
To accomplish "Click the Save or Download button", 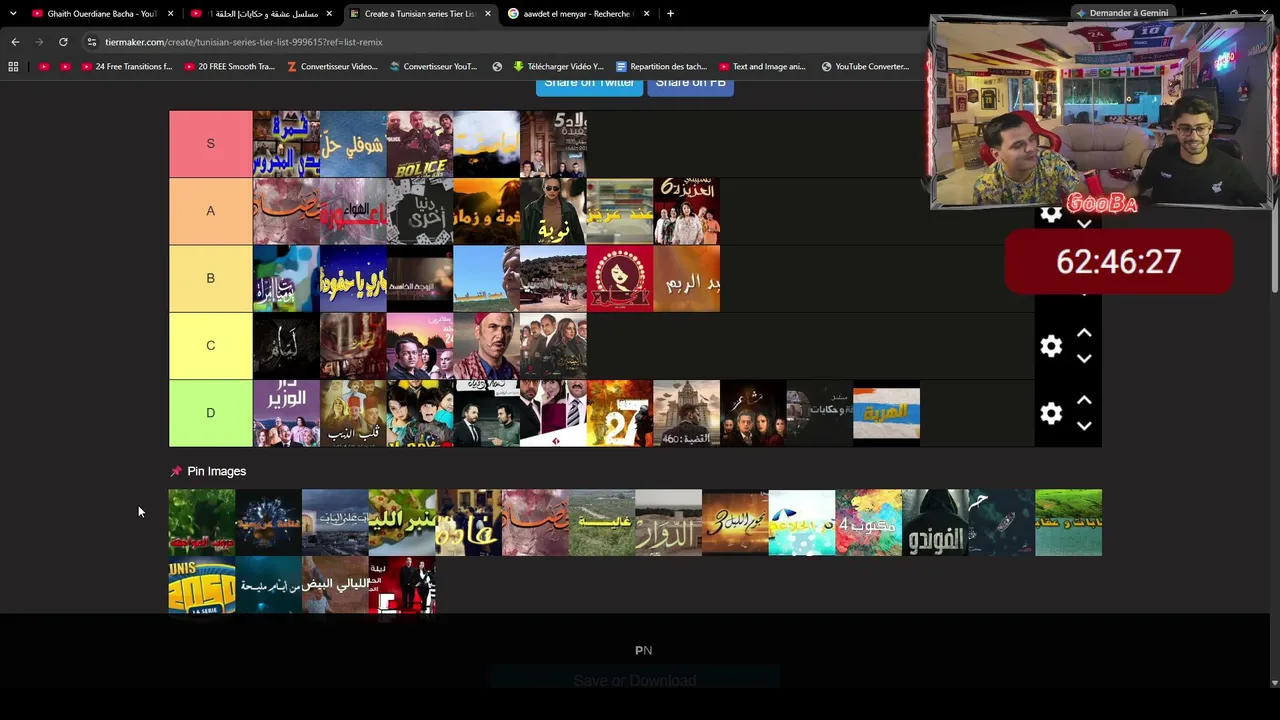I will [634, 681].
